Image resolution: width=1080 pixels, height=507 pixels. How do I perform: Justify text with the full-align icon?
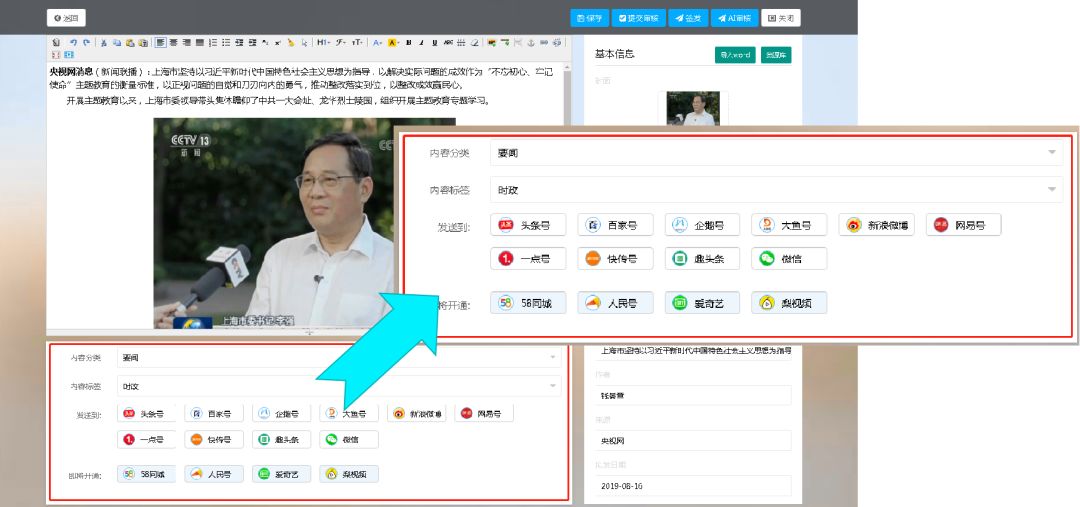point(200,43)
